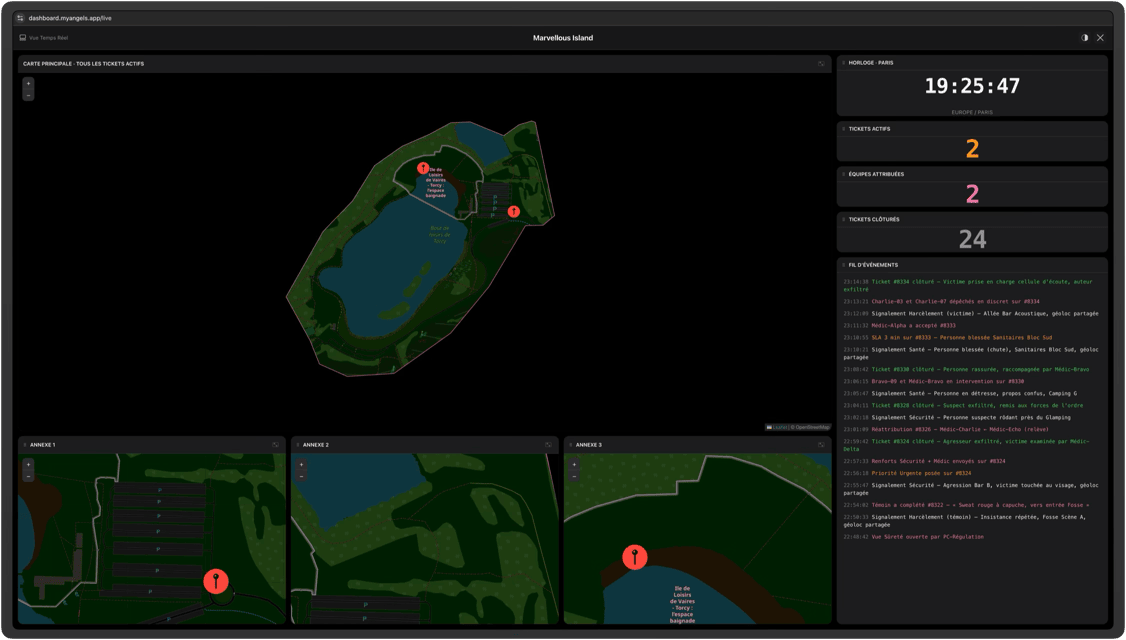Click the red ticket pin in Annexe 3
Screen dimensions: 1126x640
pos(635,557)
